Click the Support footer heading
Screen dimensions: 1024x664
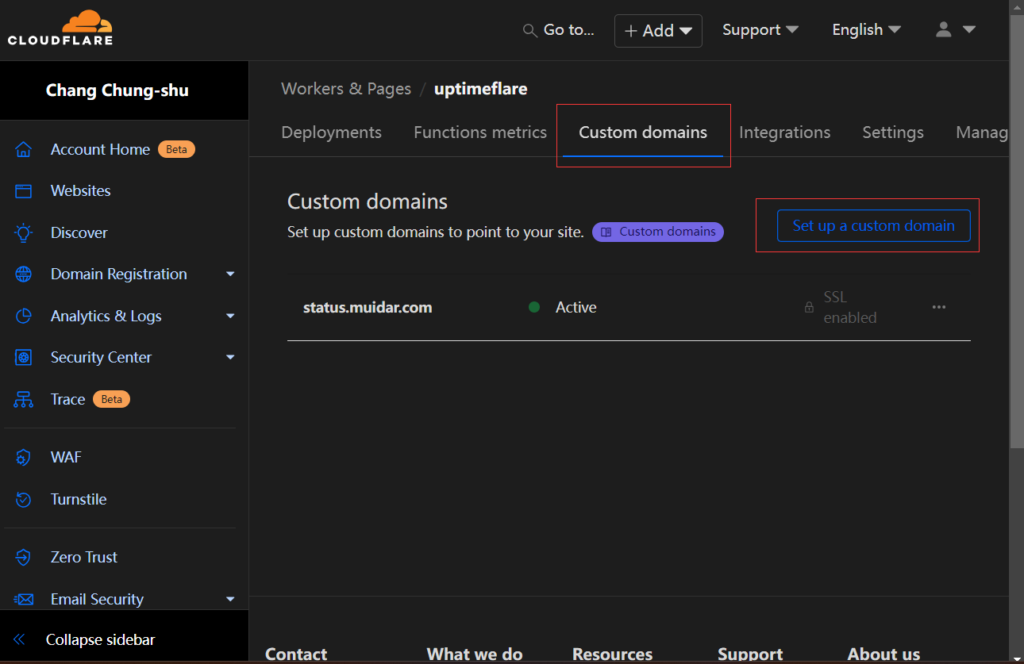tap(750, 654)
